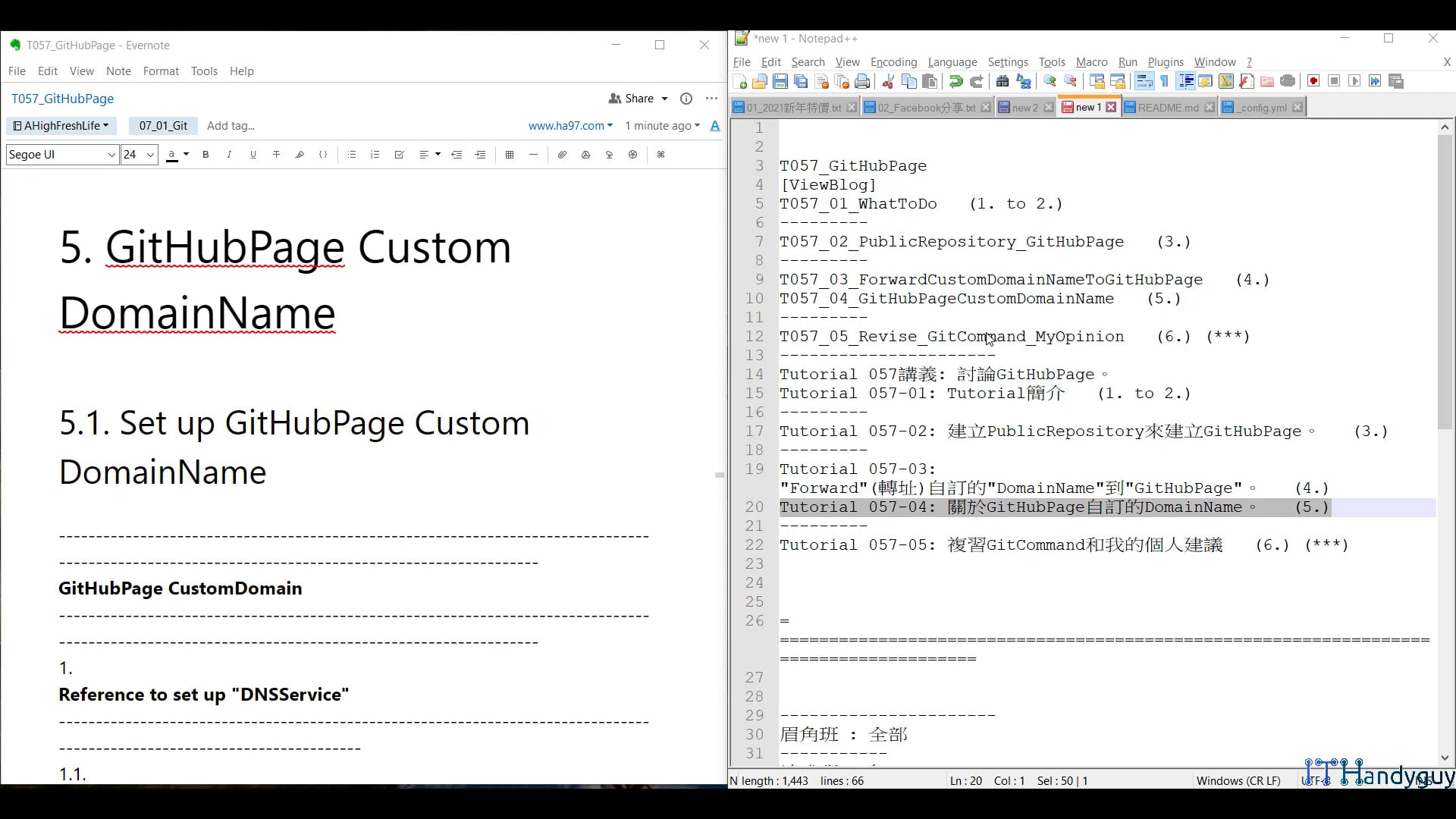The width and height of the screenshot is (1456, 819).
Task: Insert a horizontal rule in Evernote
Action: pos(534,155)
